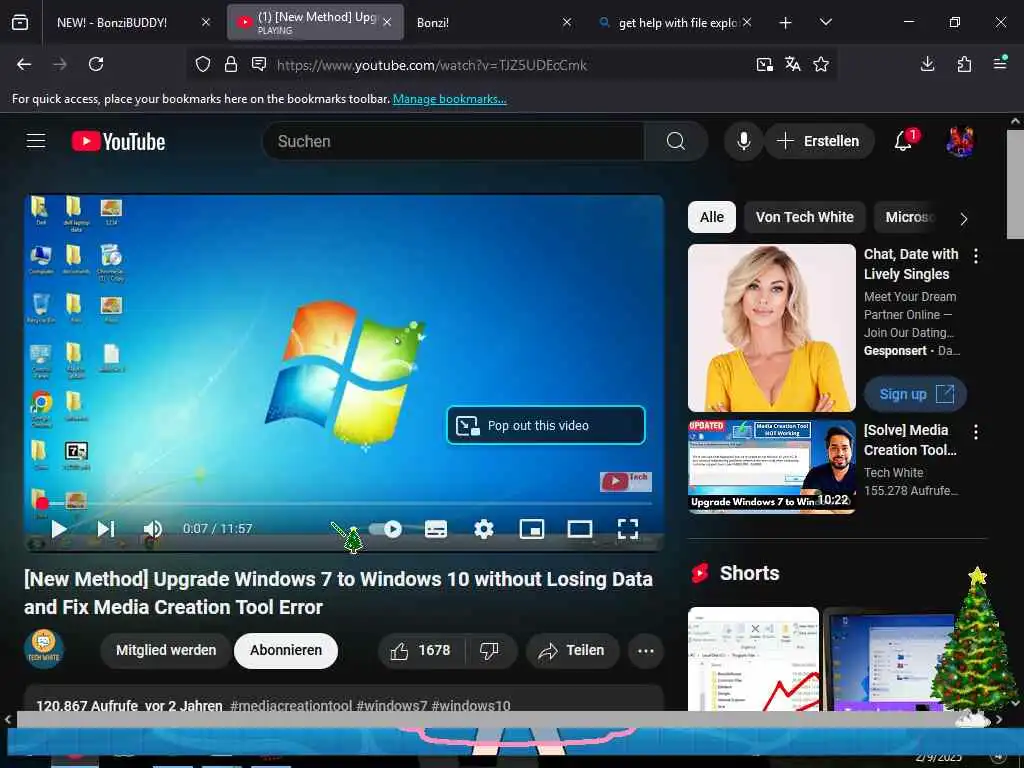Click the red playhead on the timeline
Viewport: 1024px width, 768px height.
click(42, 504)
